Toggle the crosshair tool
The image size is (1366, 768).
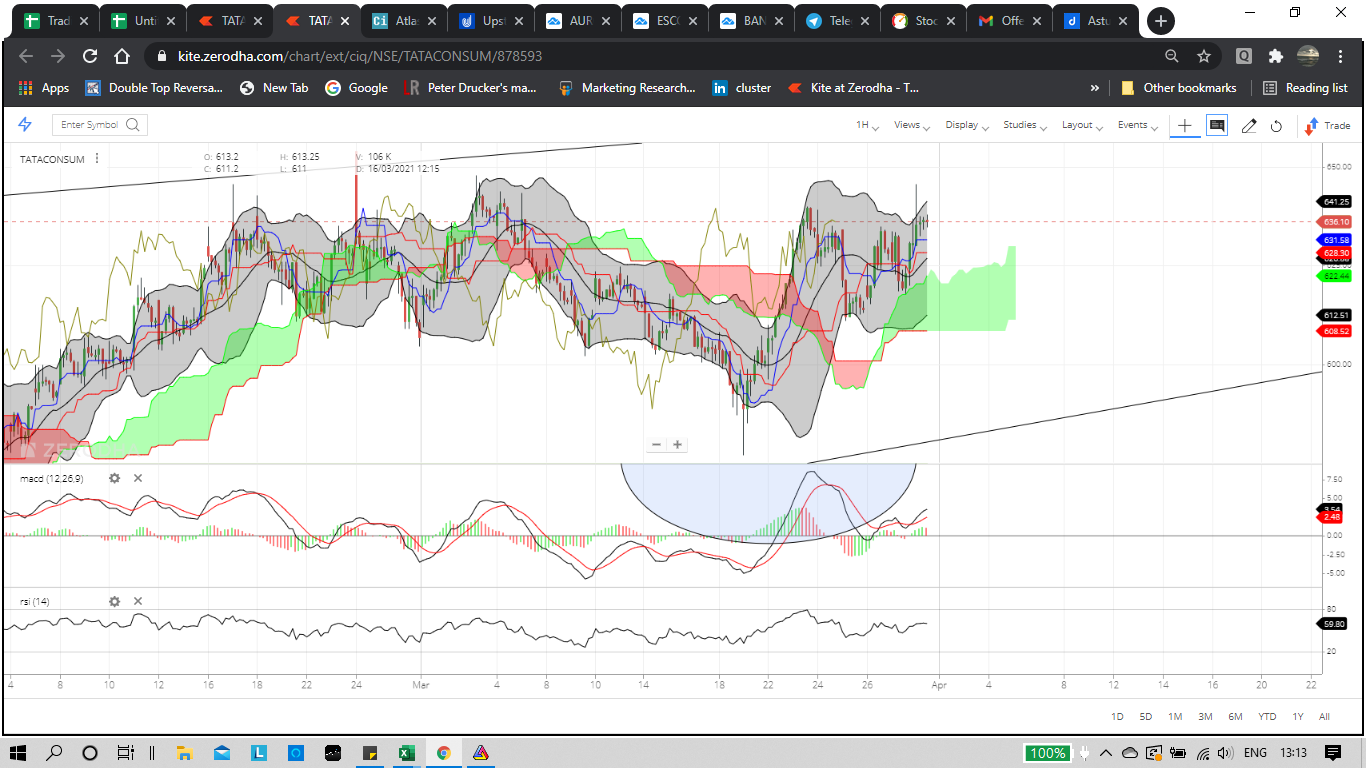point(1184,125)
